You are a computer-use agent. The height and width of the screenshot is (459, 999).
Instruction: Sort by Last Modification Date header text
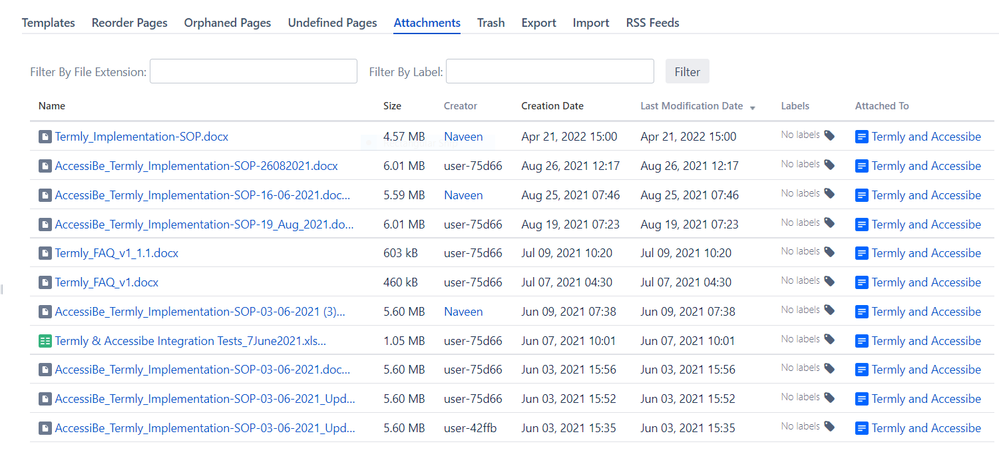coord(691,106)
